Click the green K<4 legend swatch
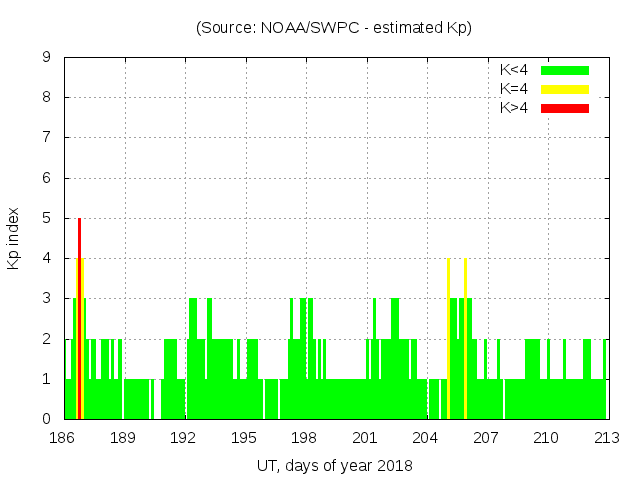Viewport: 640px width, 480px height. (565, 70)
